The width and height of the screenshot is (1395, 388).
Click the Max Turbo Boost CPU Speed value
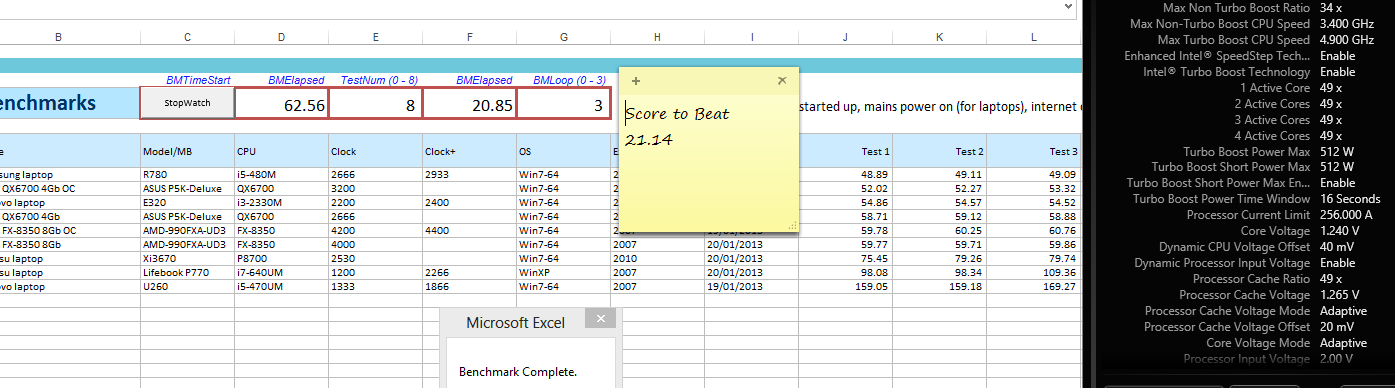(x=1347, y=39)
